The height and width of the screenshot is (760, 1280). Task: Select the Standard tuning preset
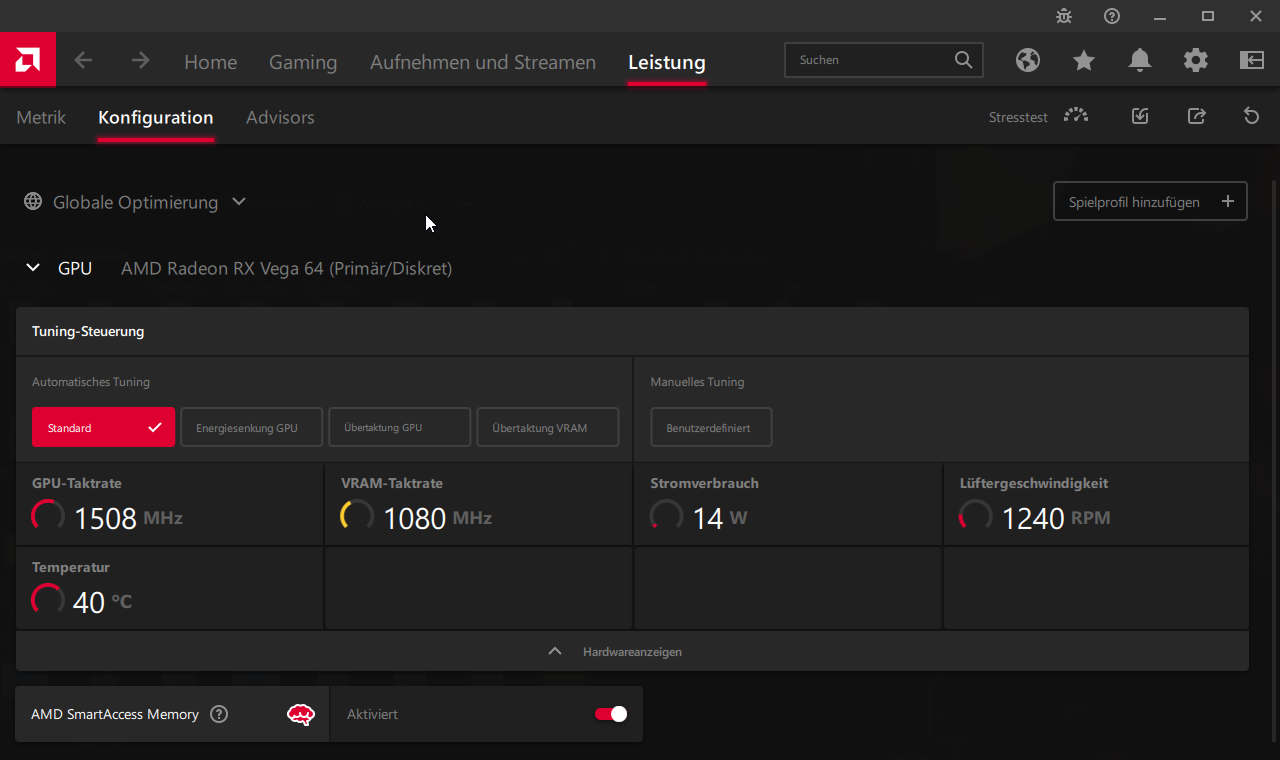pyautogui.click(x=103, y=427)
